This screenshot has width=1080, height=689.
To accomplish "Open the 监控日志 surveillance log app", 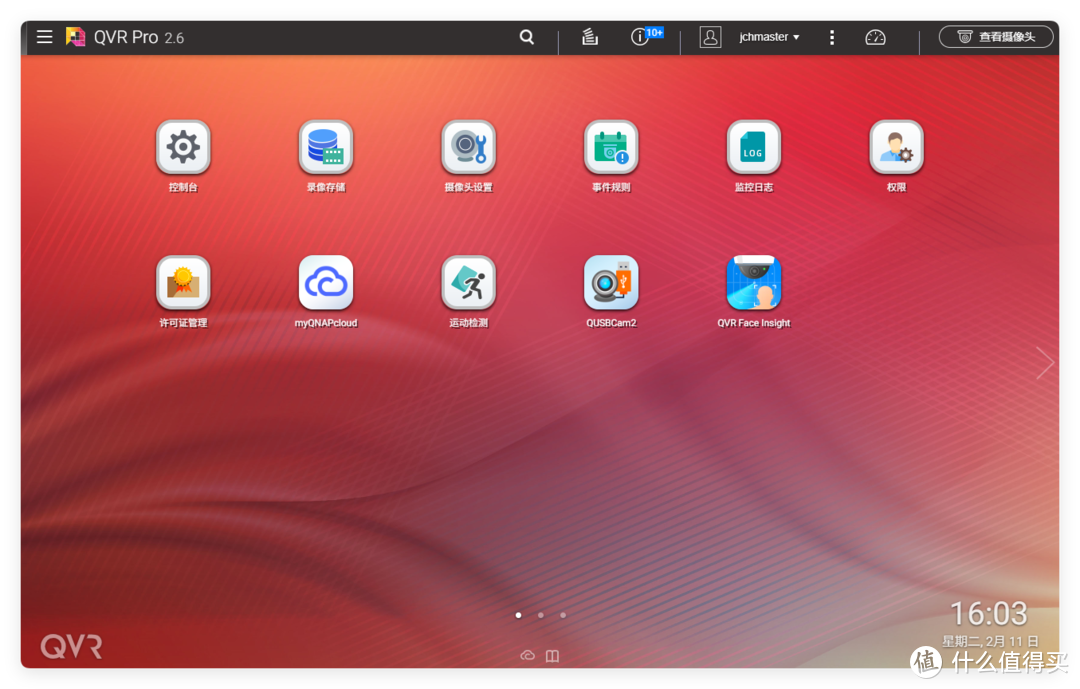I will click(753, 148).
